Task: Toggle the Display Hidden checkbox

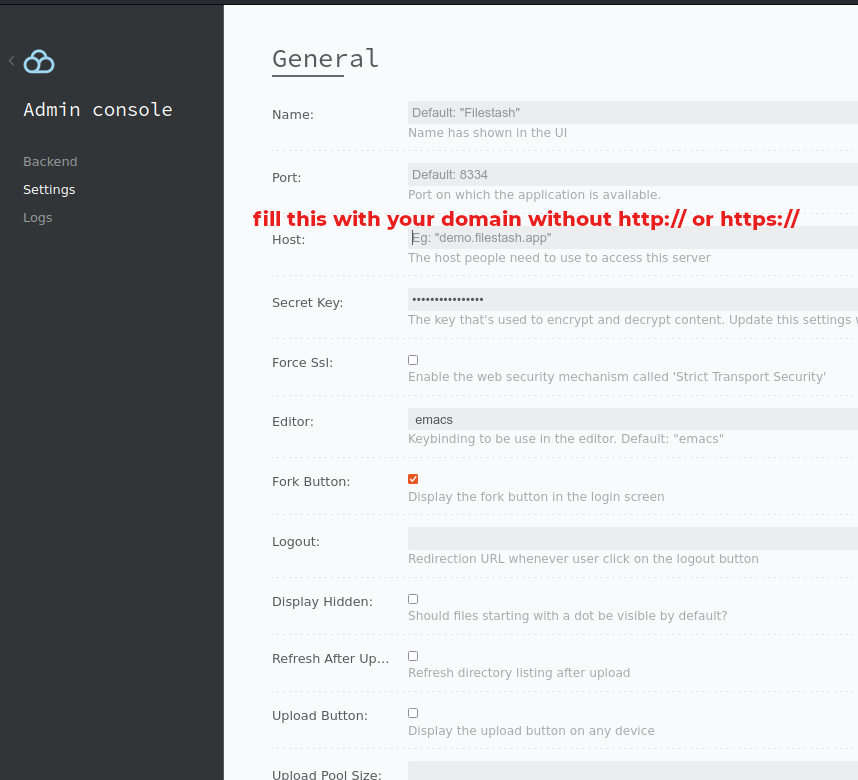Action: 413,599
